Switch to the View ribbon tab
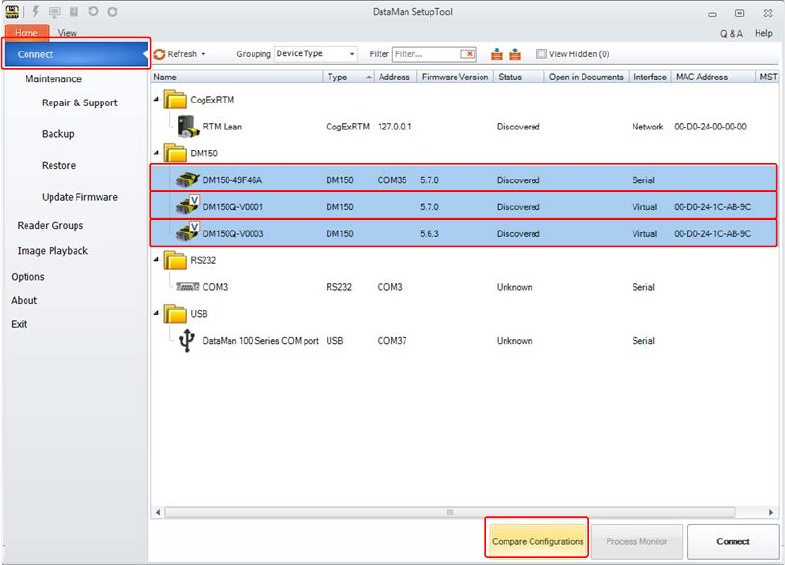 (67, 33)
